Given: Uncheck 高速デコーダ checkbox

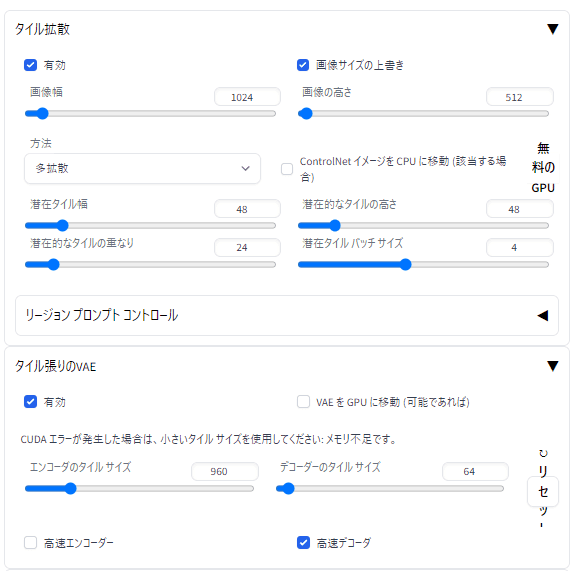Looking at the screenshot, I should 303,542.
